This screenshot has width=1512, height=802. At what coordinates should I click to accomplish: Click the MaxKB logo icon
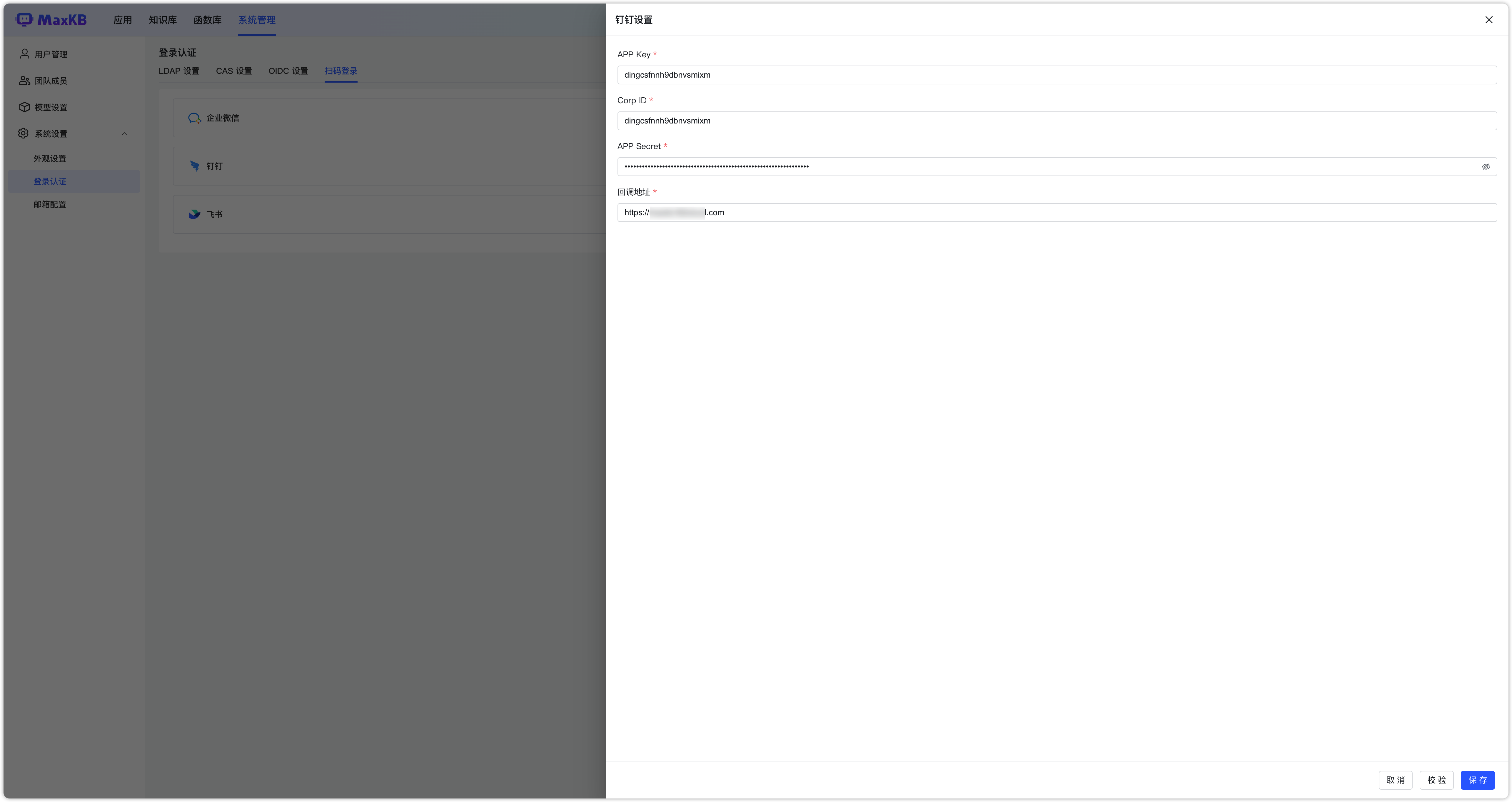coord(22,19)
